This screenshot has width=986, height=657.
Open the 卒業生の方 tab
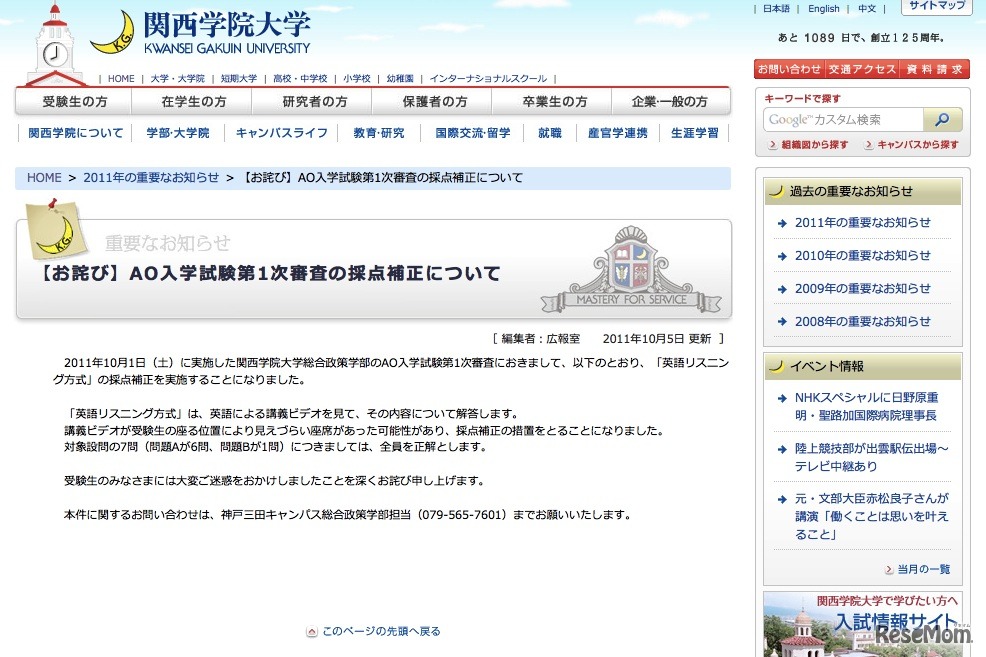554,101
